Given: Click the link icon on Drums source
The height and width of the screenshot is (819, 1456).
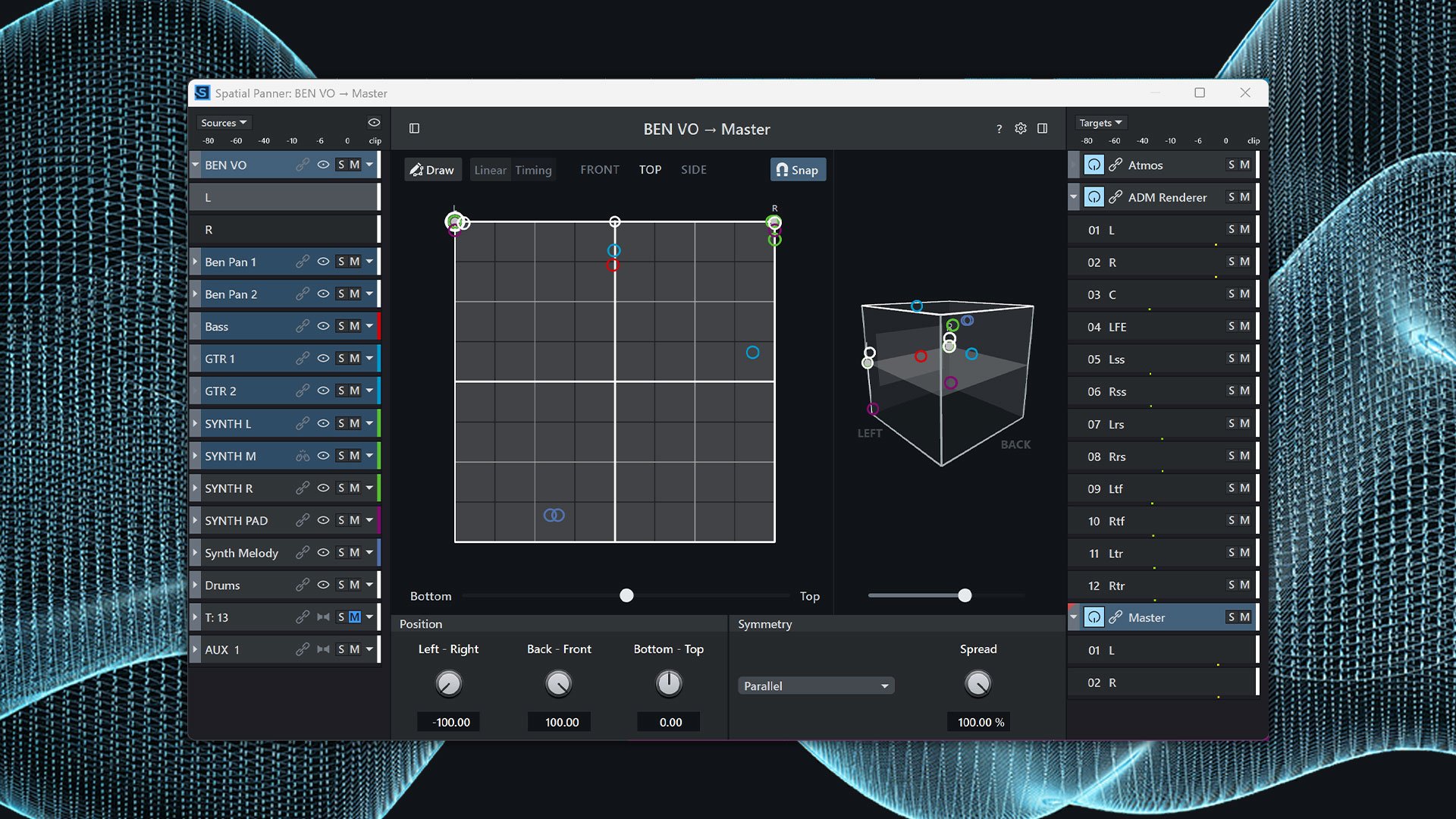Looking at the screenshot, I should click(x=302, y=585).
